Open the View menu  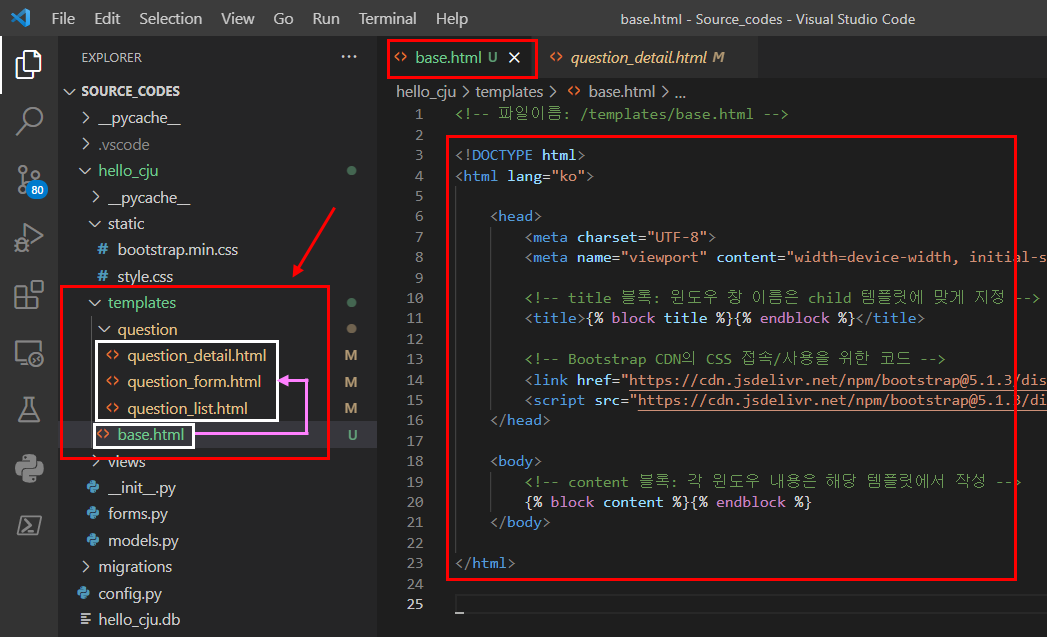pos(237,19)
